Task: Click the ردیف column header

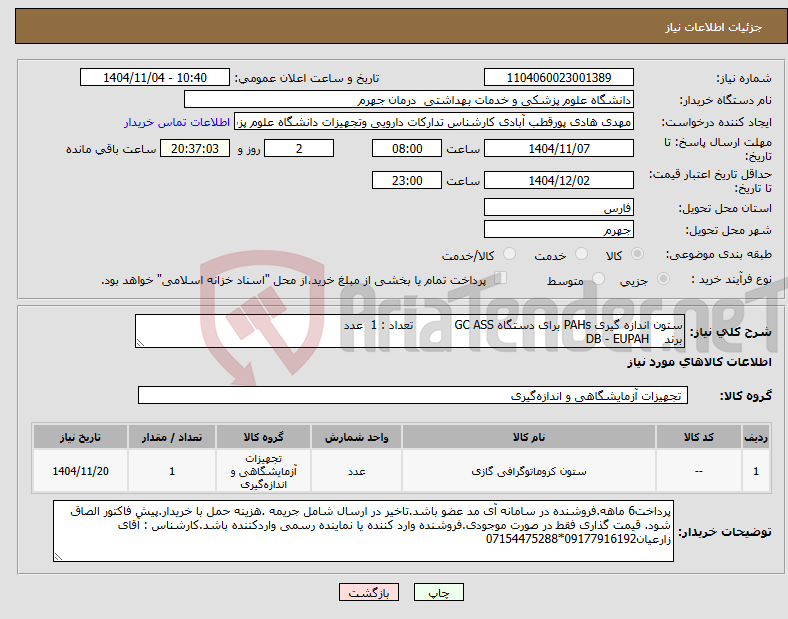Action: pyautogui.click(x=756, y=437)
